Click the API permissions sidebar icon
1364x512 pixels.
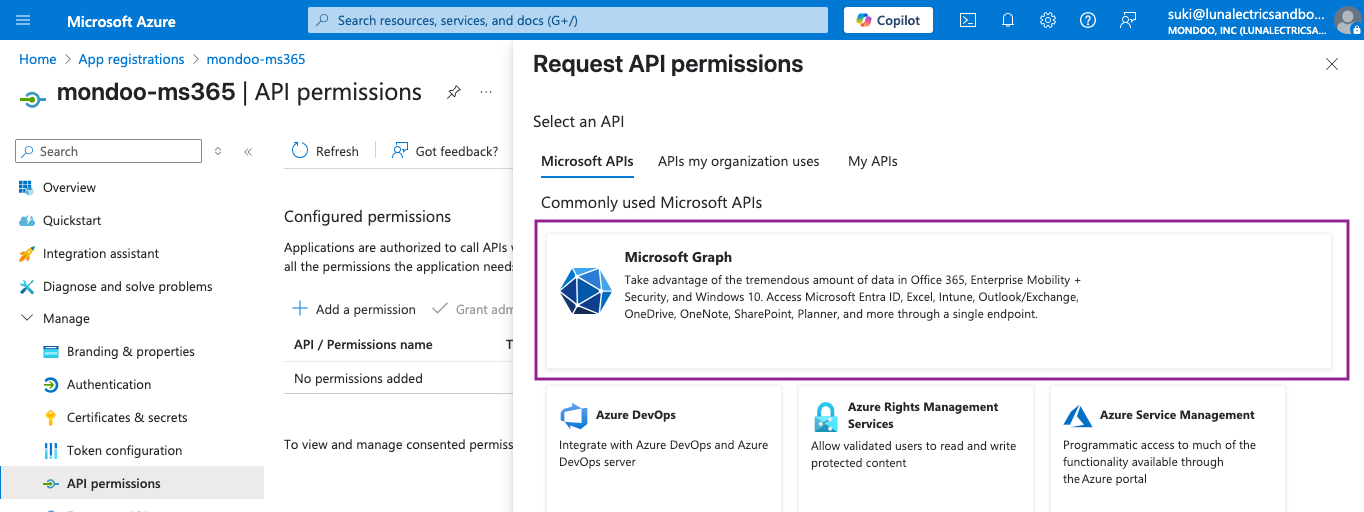pos(50,483)
